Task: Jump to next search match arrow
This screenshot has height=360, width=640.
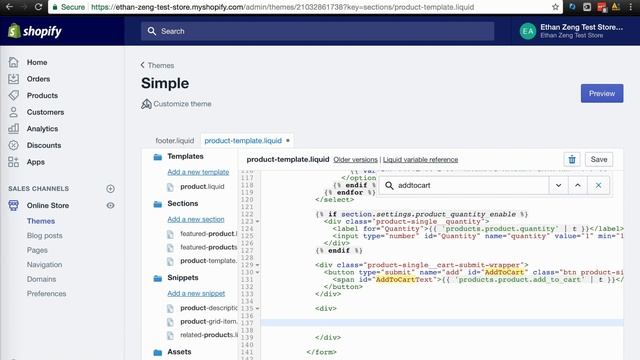Action: 558,185
